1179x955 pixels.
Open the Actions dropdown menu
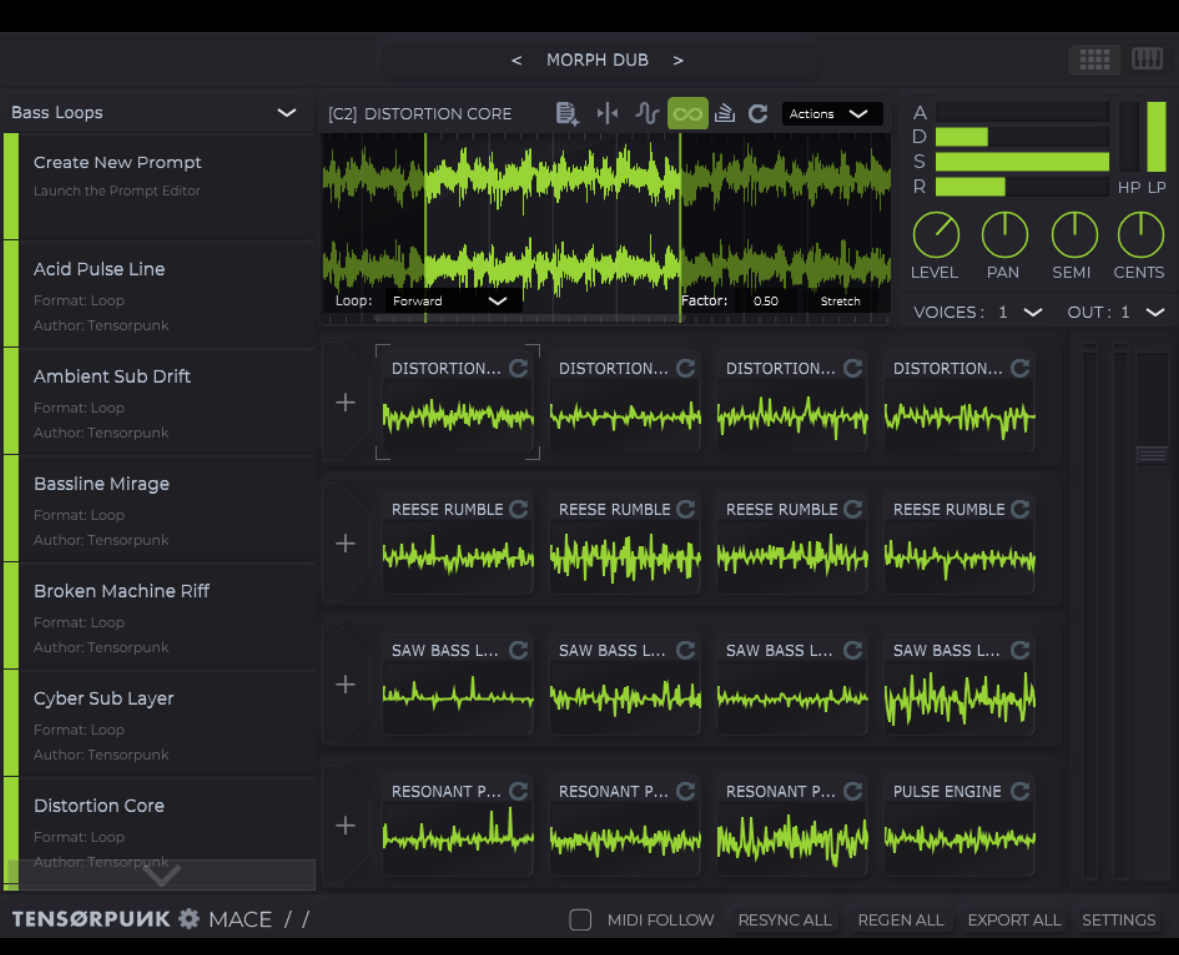(831, 114)
